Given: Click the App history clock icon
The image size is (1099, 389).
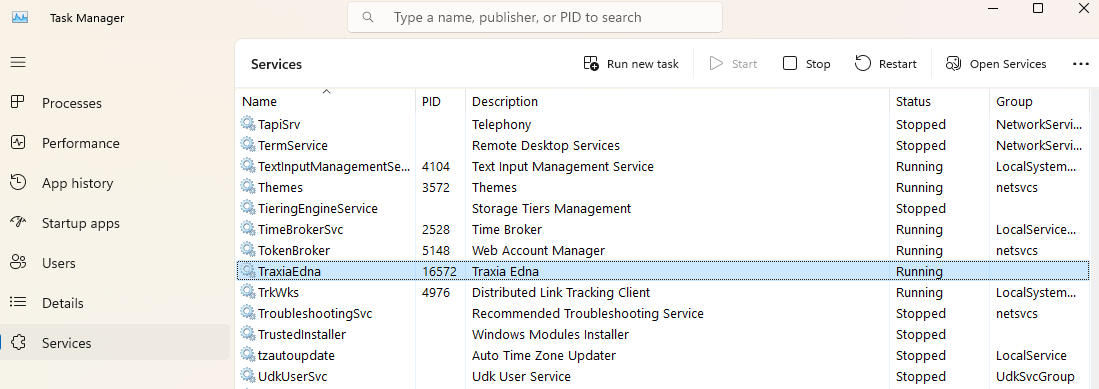Looking at the screenshot, I should point(18,182).
